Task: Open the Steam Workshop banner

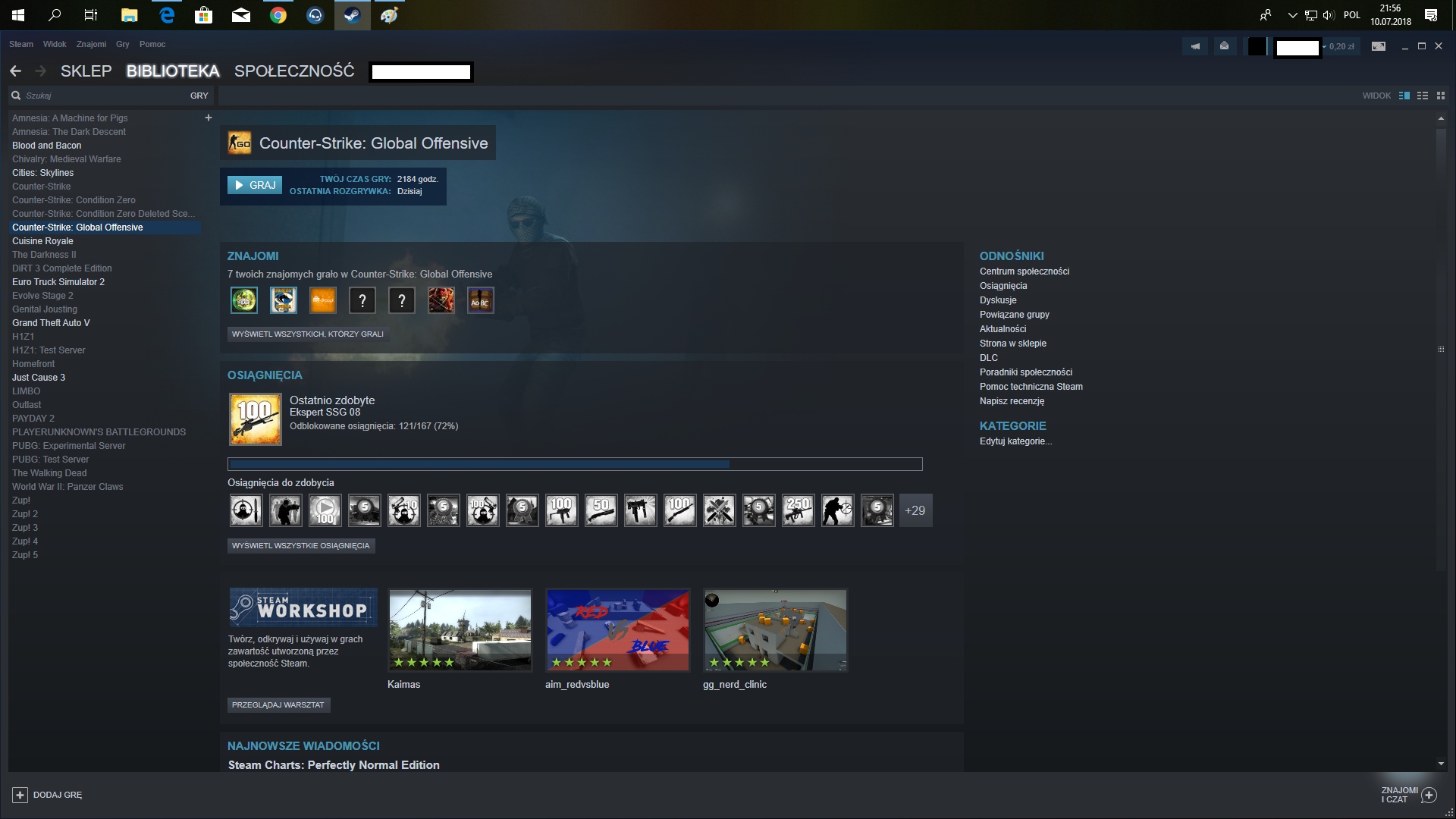Action: 303,607
